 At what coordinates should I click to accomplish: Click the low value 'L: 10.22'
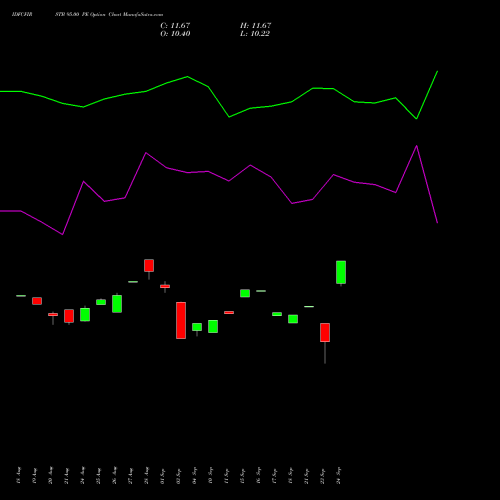[255, 33]
